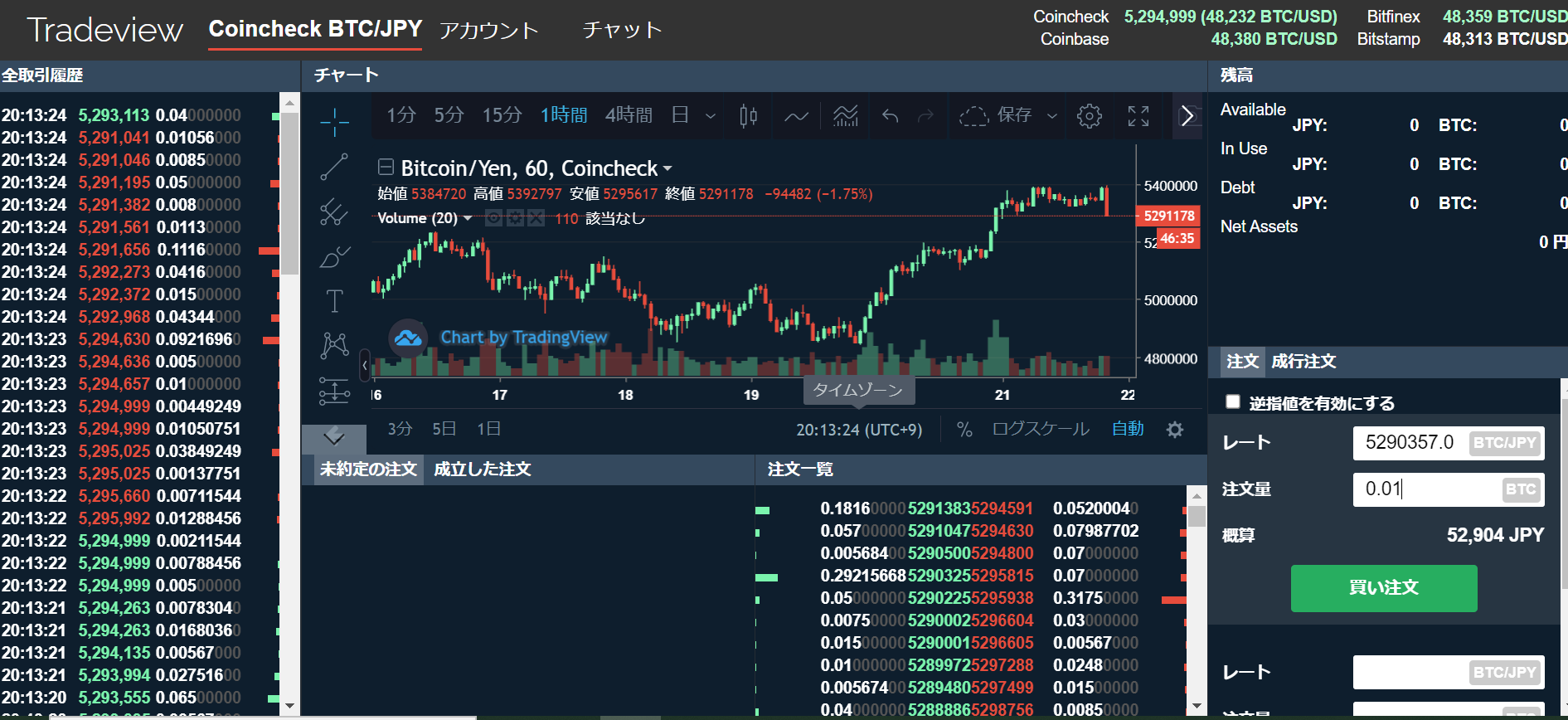Open candlestick chart style selector

(x=748, y=115)
